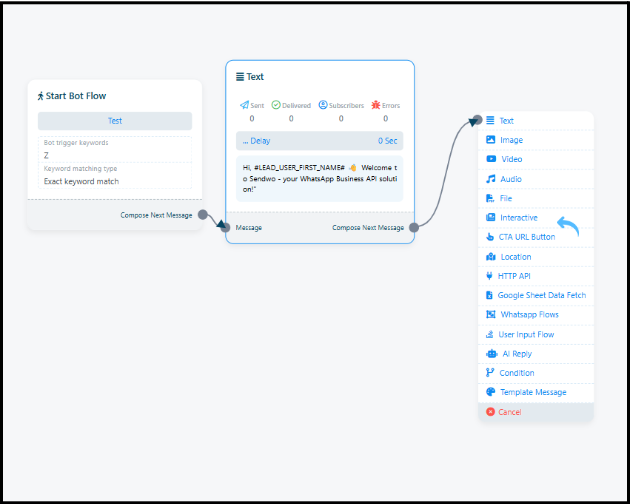Click the Video icon in the component menu

[490, 159]
